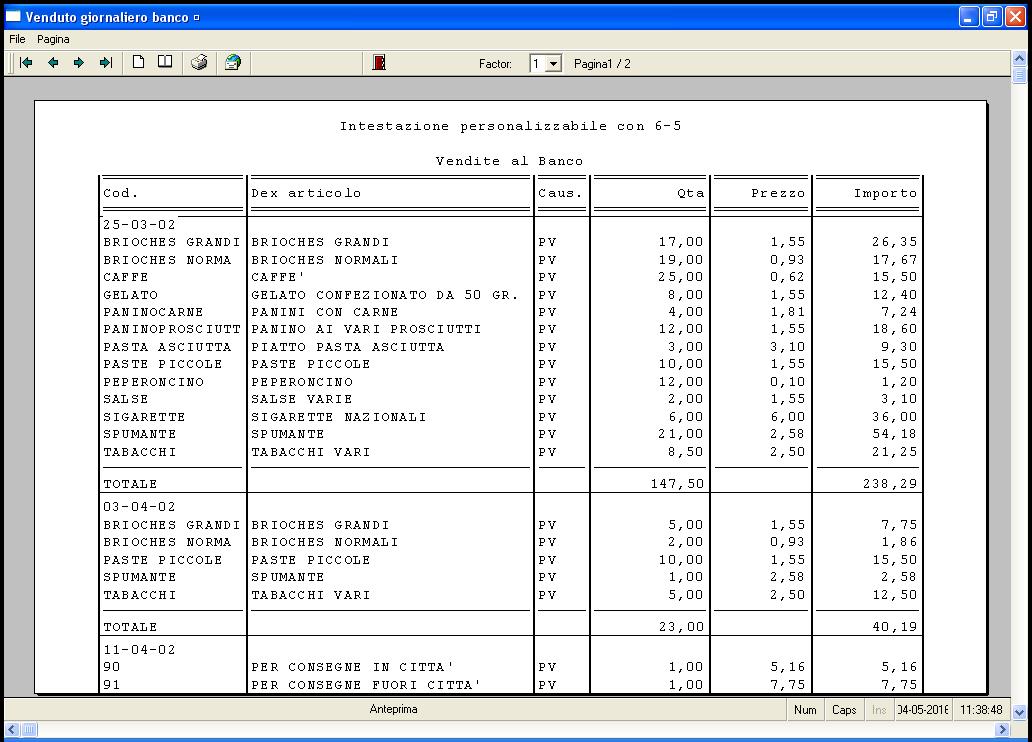Select 'GELATO CONFEZIONATO DA 50 GR.' description
The width and height of the screenshot is (1032, 742).
click(385, 295)
